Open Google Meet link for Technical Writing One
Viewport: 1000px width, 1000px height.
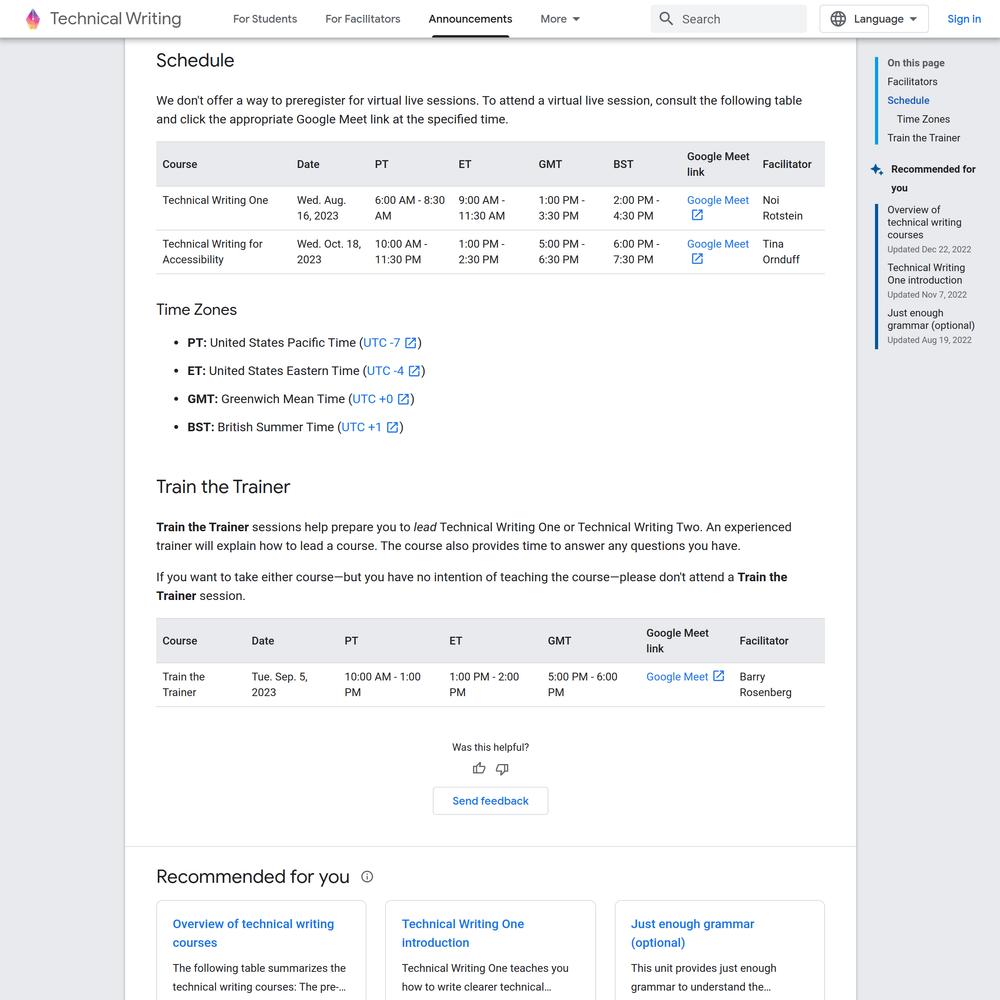(717, 200)
